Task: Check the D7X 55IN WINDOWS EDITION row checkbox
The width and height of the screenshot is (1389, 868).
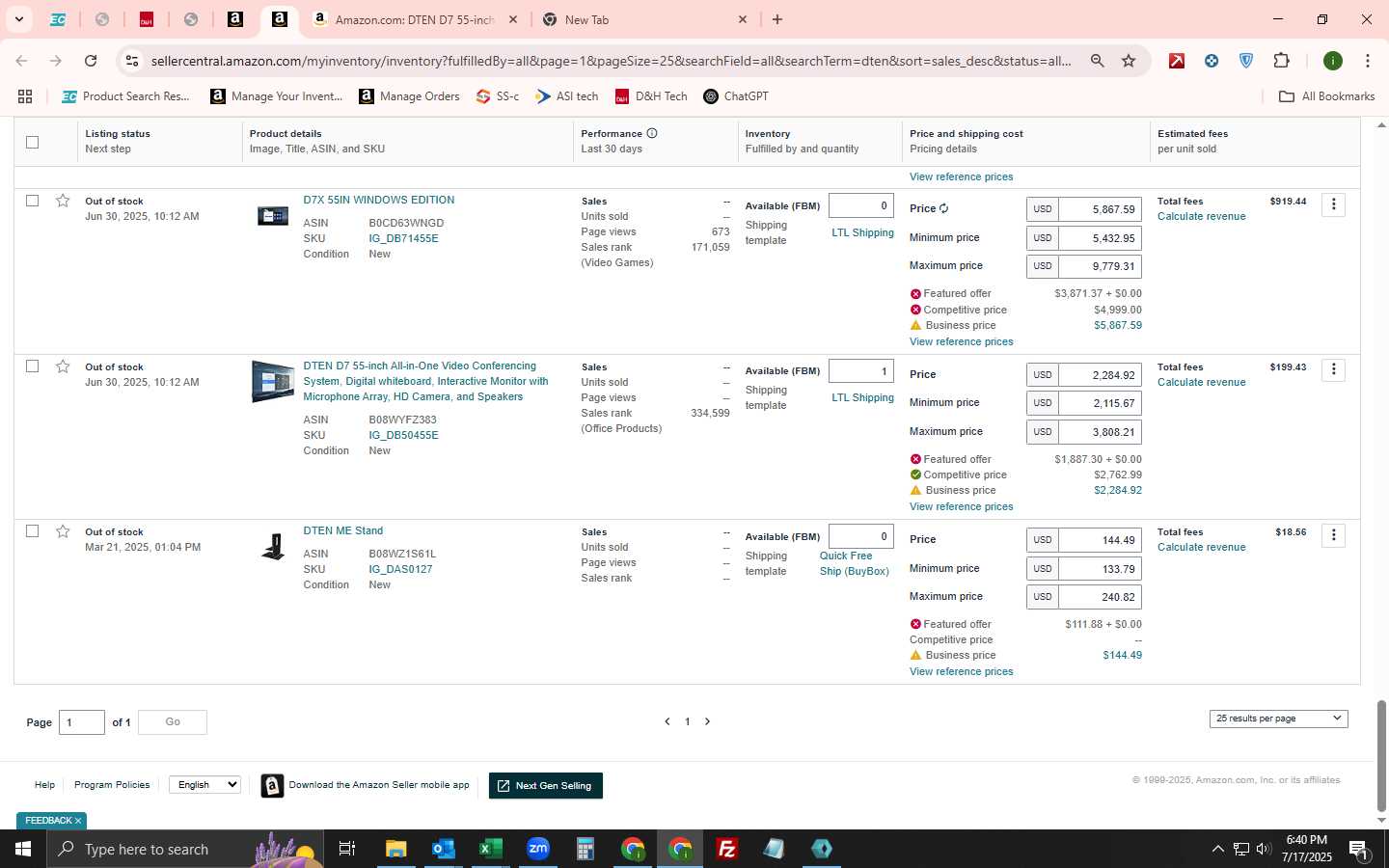Action: [32, 201]
